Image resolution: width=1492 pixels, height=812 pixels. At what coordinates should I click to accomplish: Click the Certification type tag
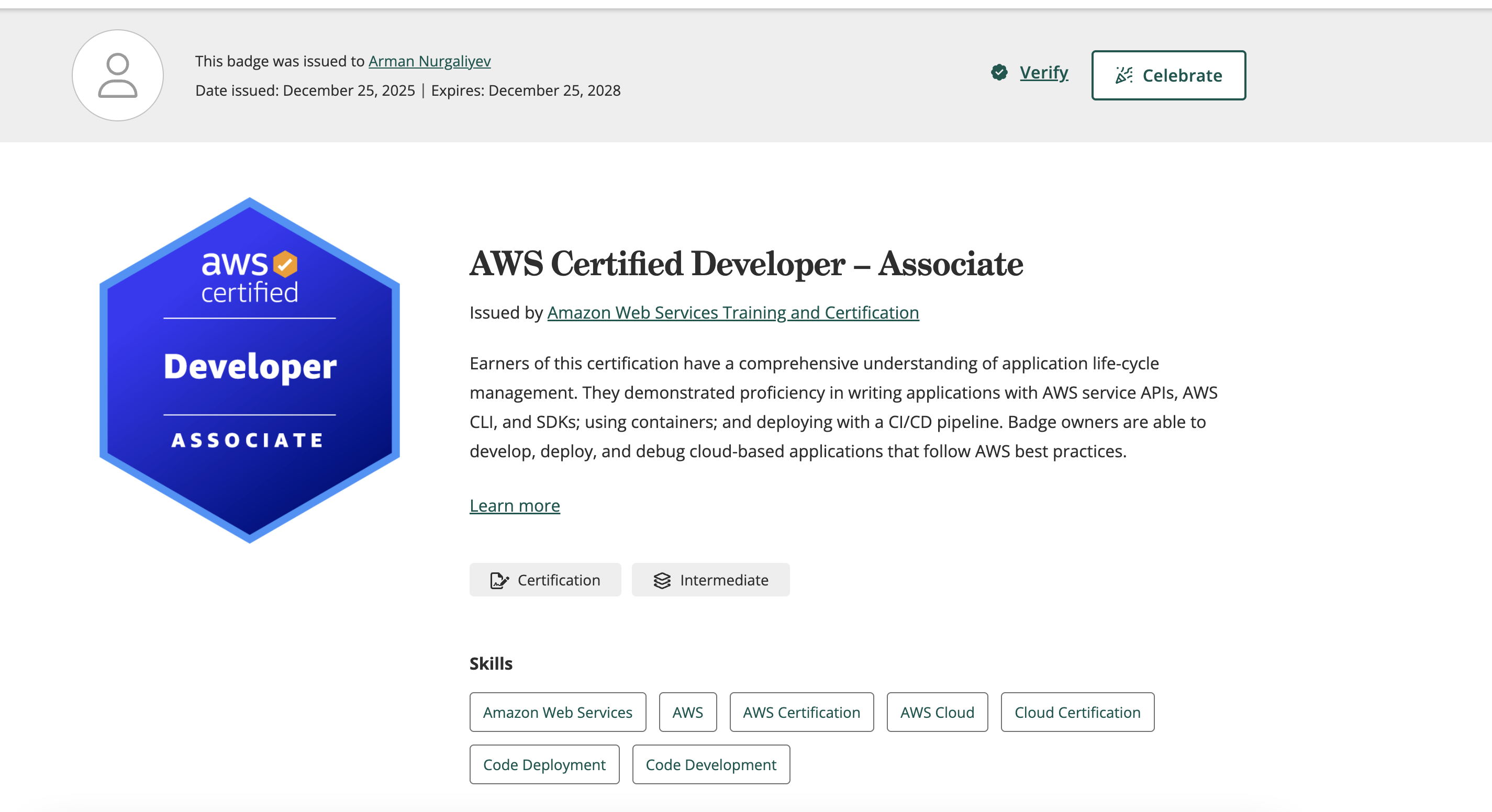[x=545, y=580]
